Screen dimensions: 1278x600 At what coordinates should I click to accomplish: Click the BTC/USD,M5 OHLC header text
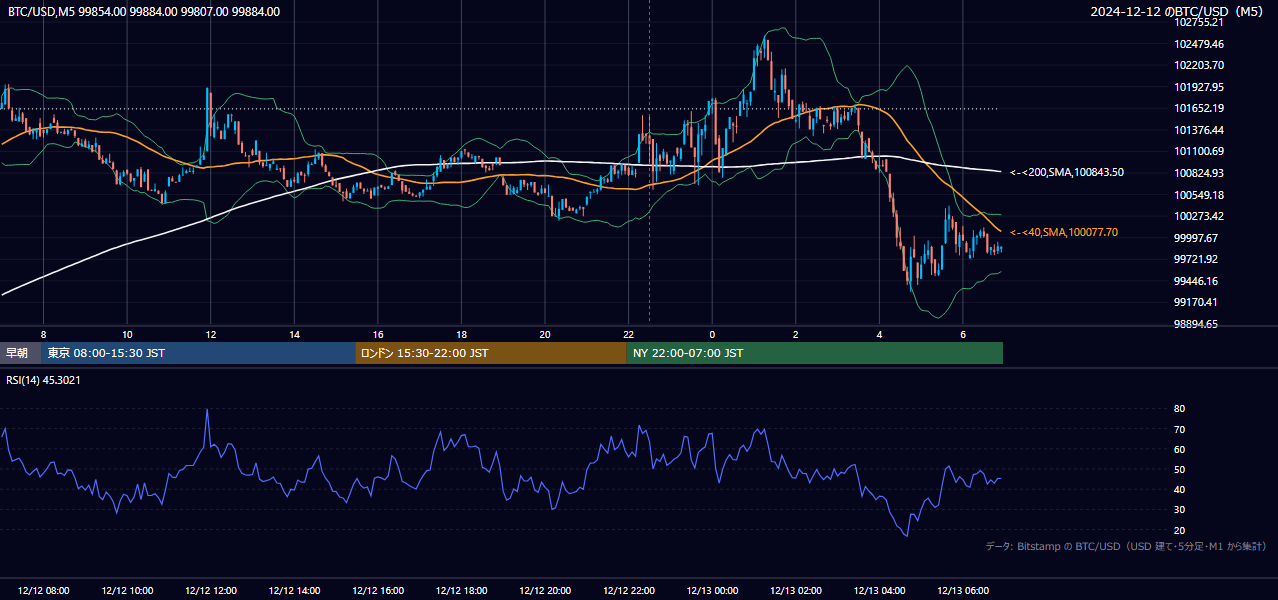(144, 11)
